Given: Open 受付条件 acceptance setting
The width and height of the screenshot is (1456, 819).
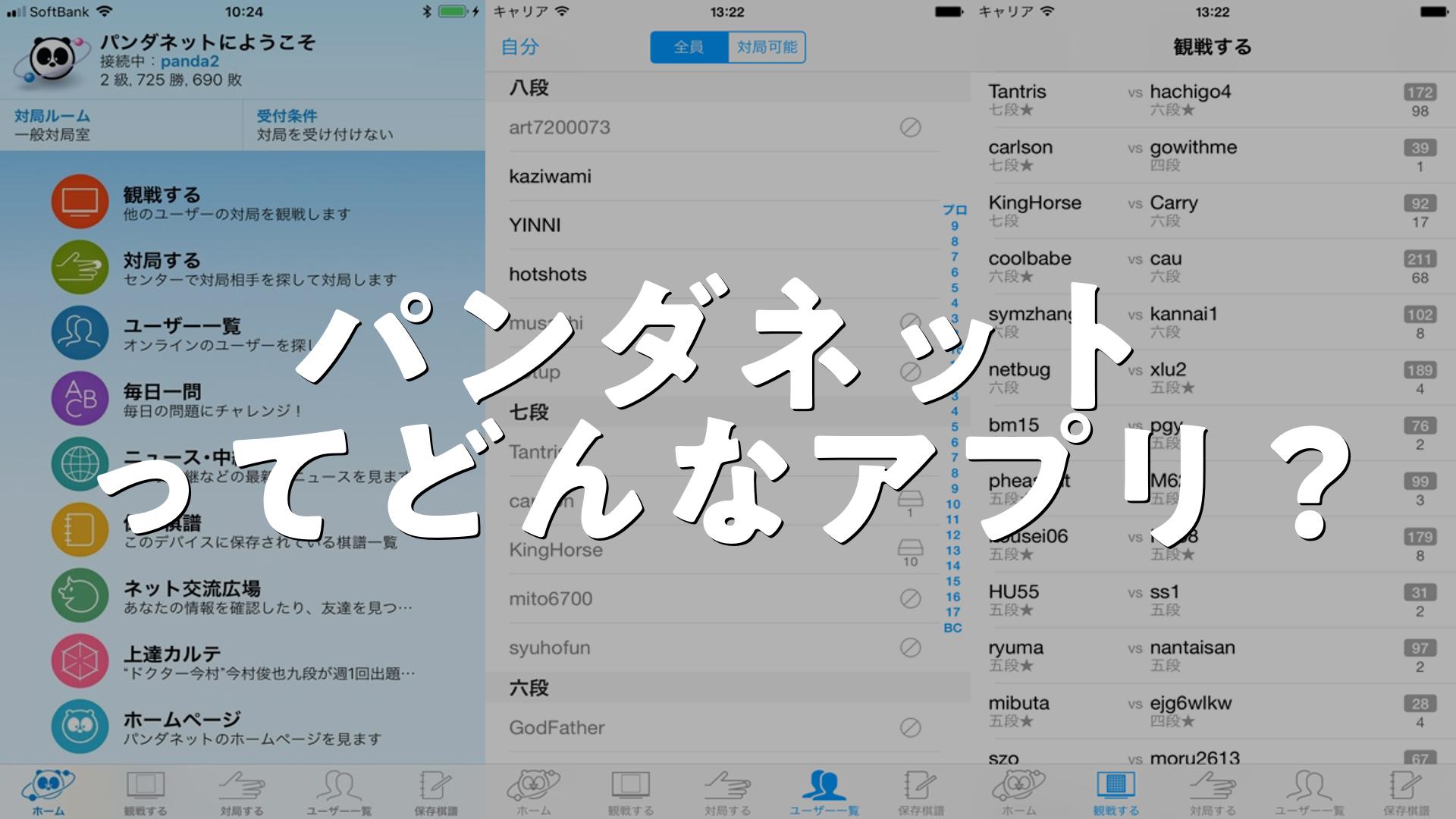Looking at the screenshot, I should [x=364, y=125].
